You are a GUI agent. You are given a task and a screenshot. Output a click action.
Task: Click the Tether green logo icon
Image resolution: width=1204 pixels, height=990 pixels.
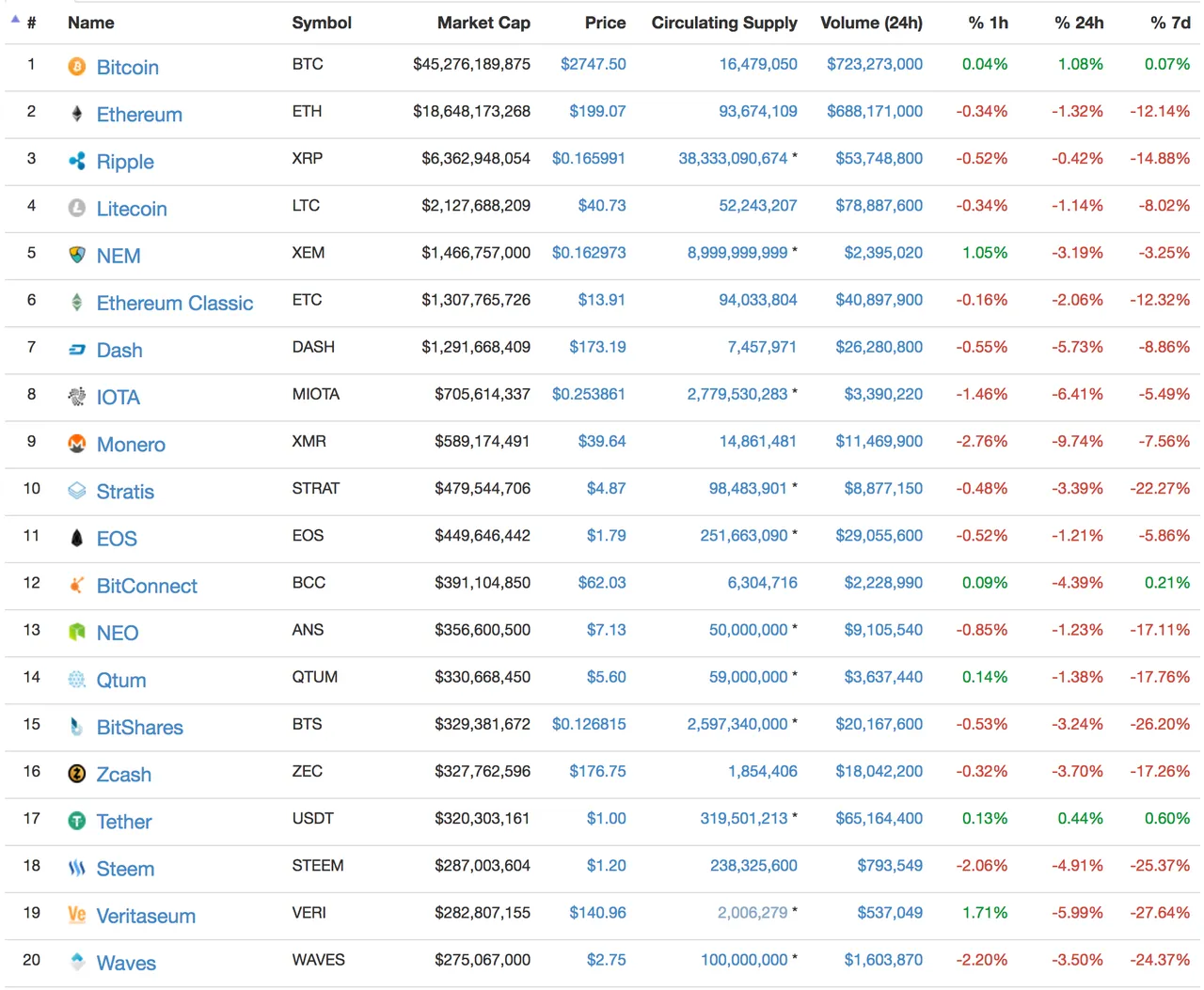[x=77, y=821]
